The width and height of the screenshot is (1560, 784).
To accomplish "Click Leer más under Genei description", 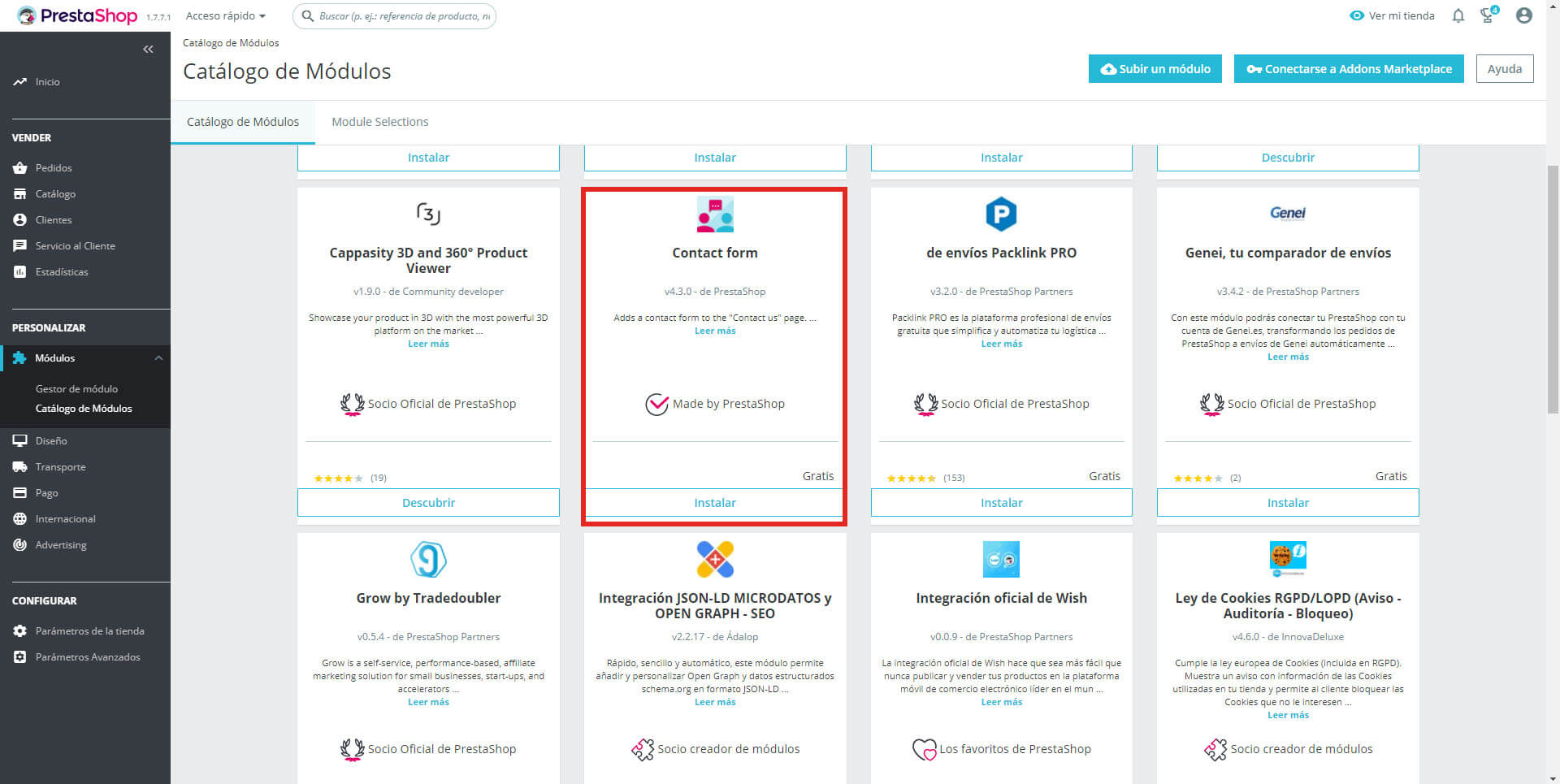I will 1288,357.
